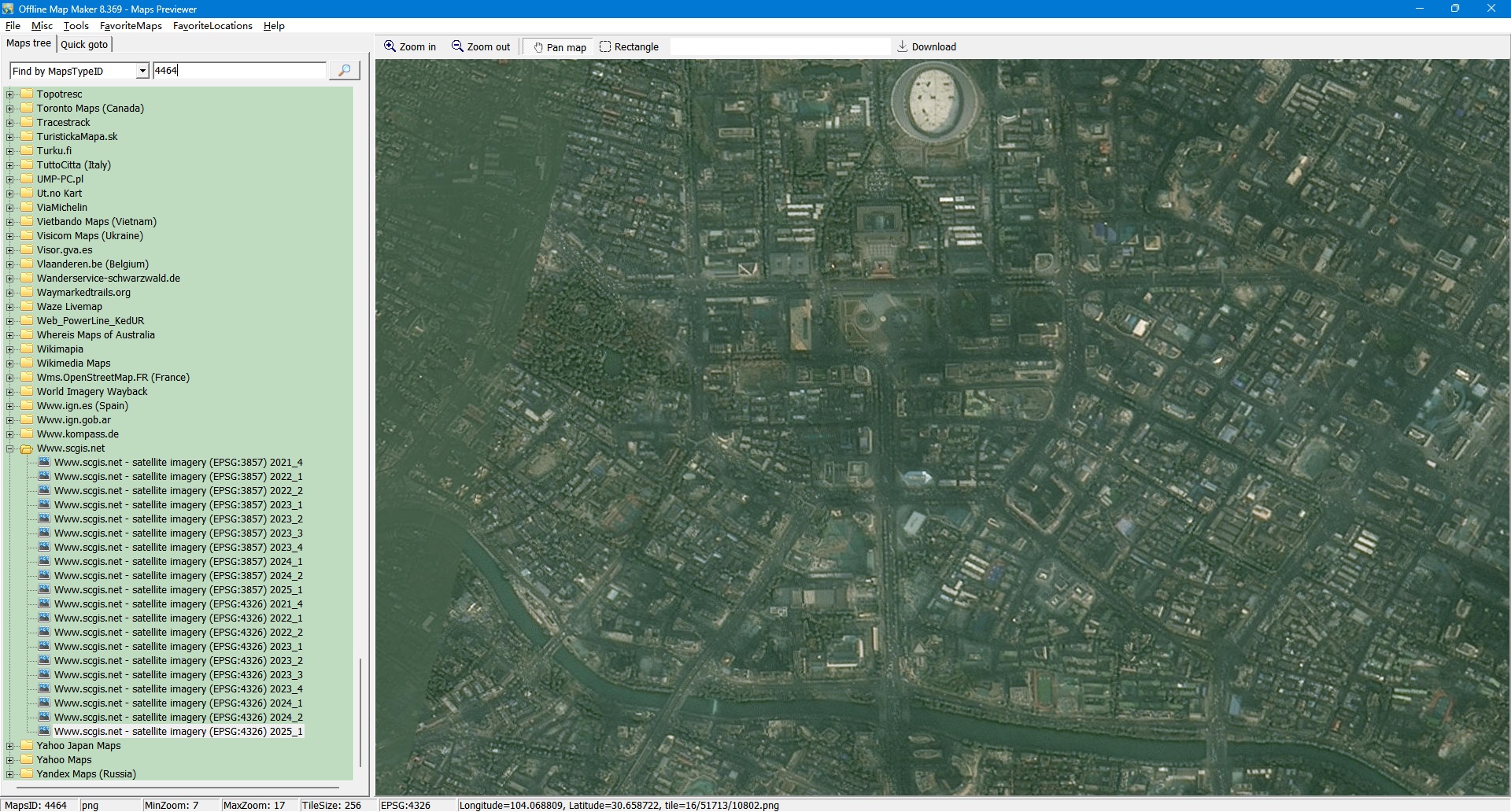Viewport: 1511px width, 812px height.
Task: Click the maps tree vertical scrollbar
Action: pyautogui.click(x=360, y=712)
